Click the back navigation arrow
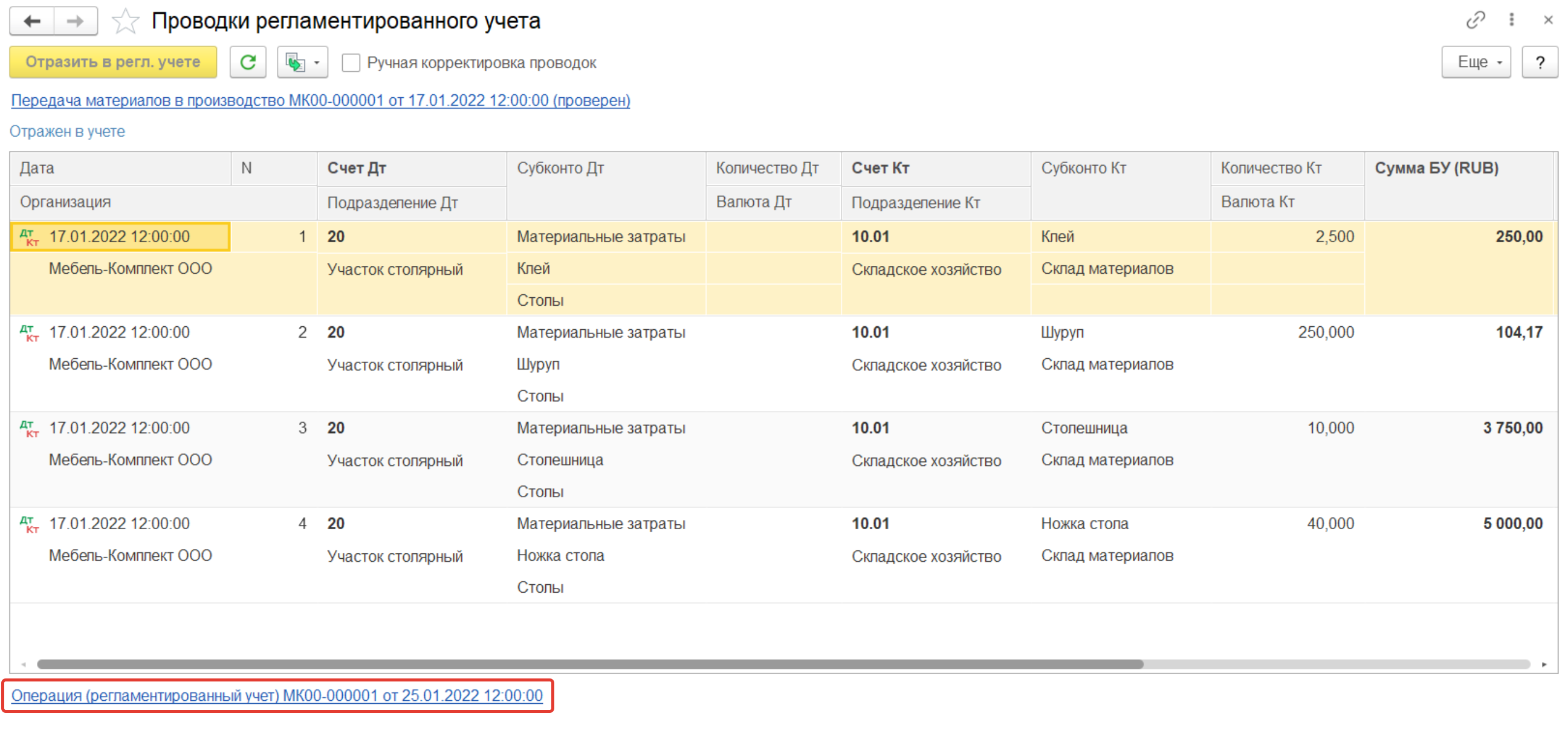The image size is (1568, 731). [x=31, y=21]
